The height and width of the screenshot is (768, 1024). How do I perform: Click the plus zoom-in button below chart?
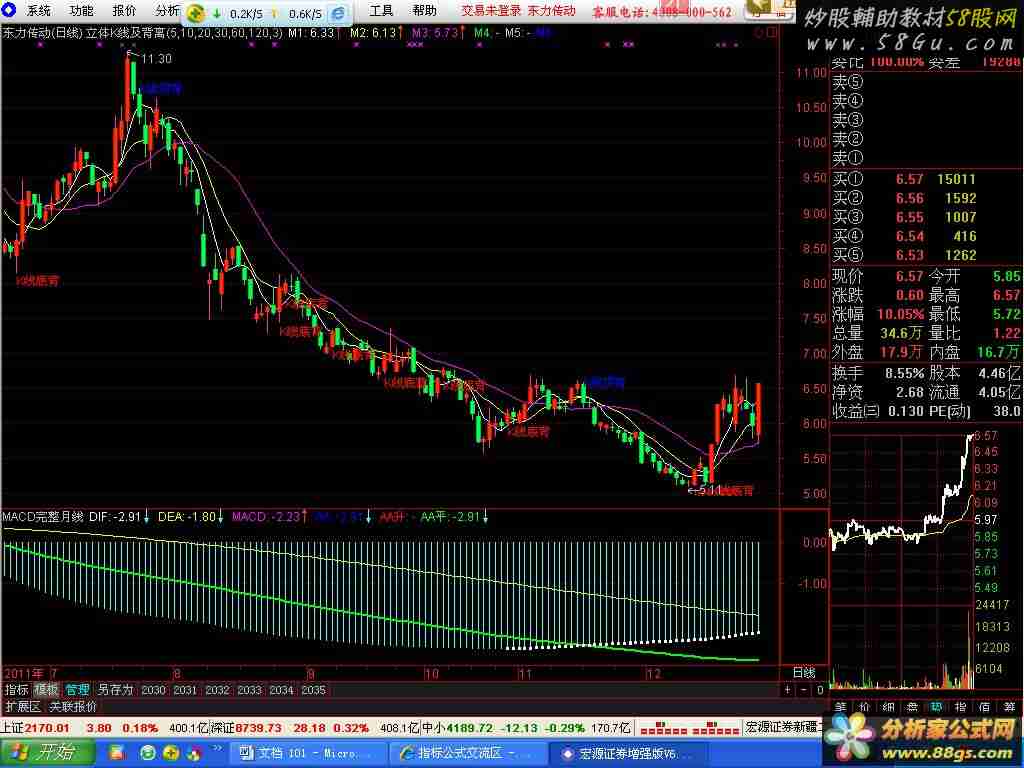[x=788, y=690]
